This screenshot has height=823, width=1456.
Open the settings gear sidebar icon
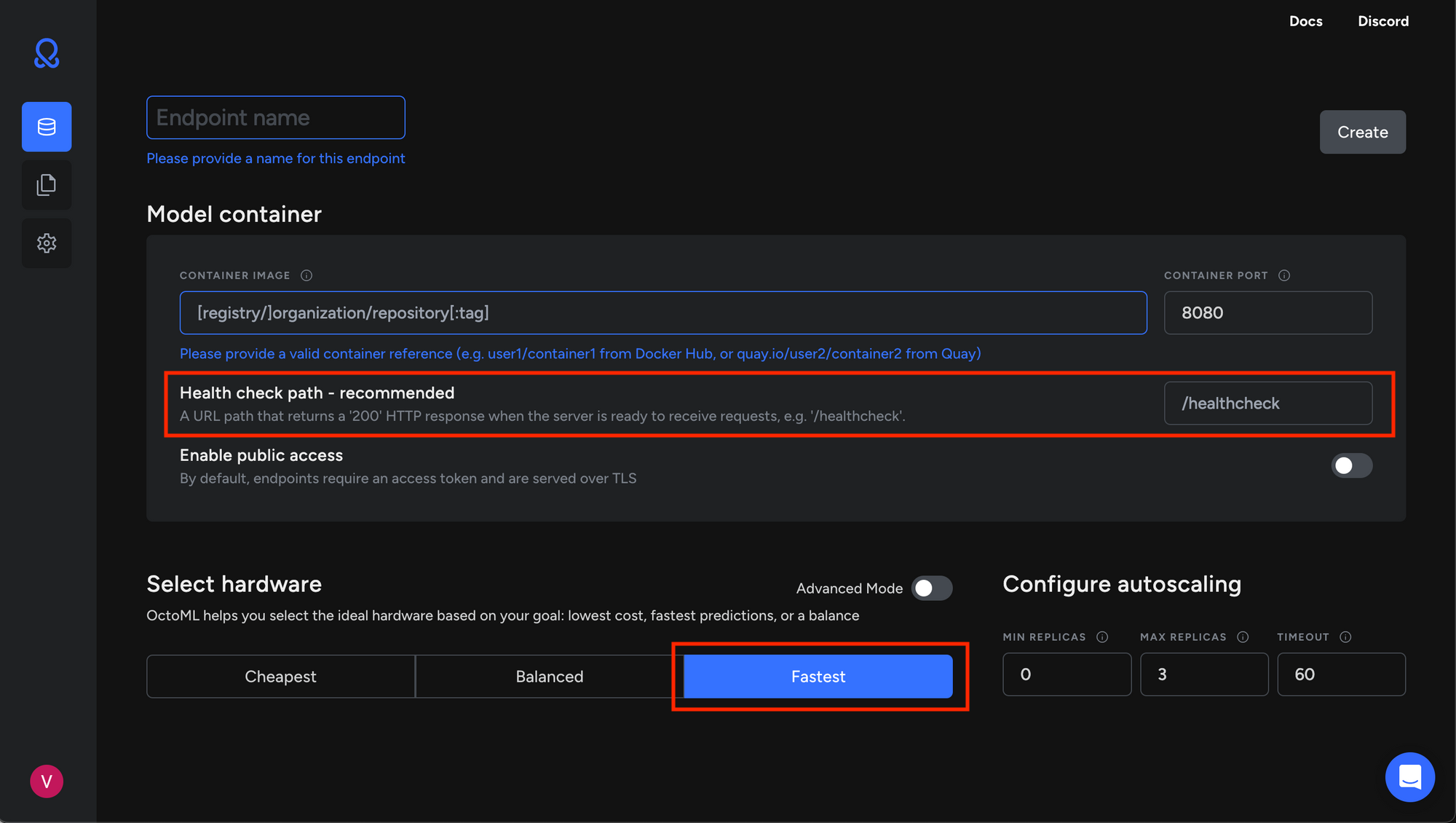coord(47,243)
